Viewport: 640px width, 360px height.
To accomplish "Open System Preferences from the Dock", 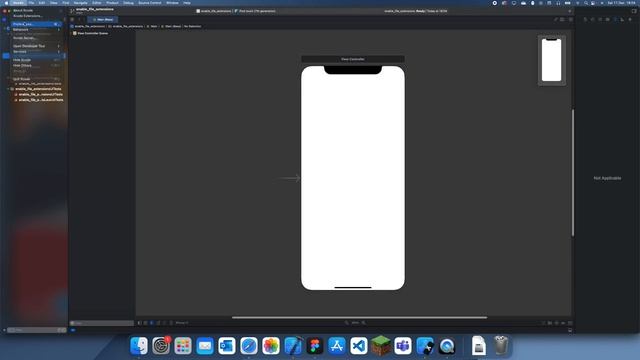I will coord(161,346).
